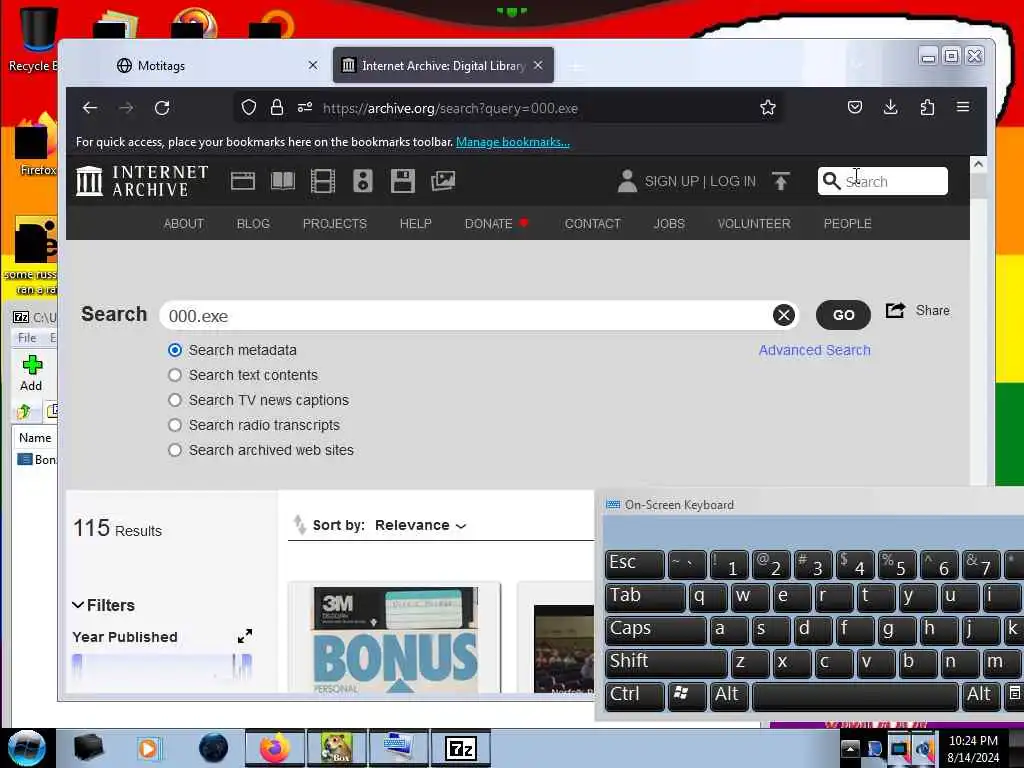Screen dimensions: 1024x768
Task: Go back with the browser back arrow
Action: click(x=89, y=108)
